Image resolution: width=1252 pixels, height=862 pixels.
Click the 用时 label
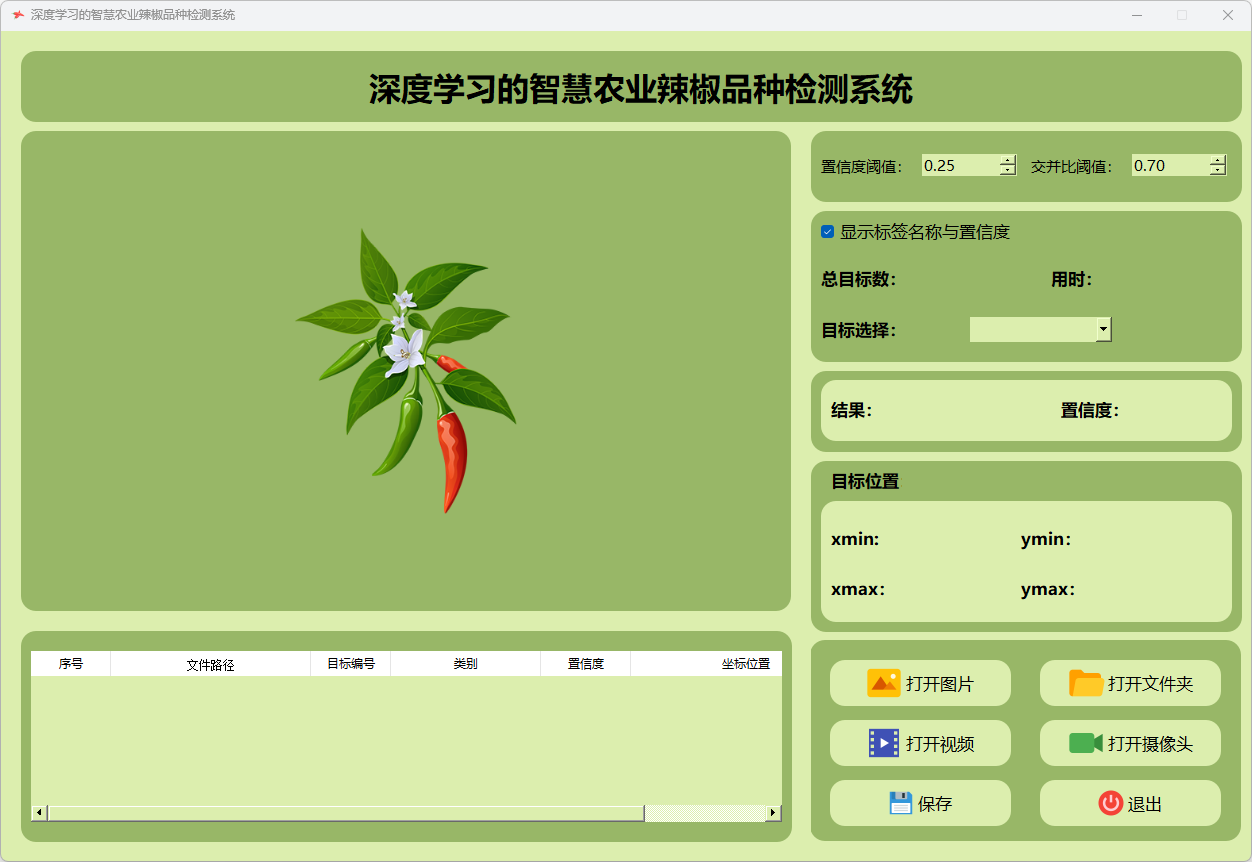(1071, 280)
